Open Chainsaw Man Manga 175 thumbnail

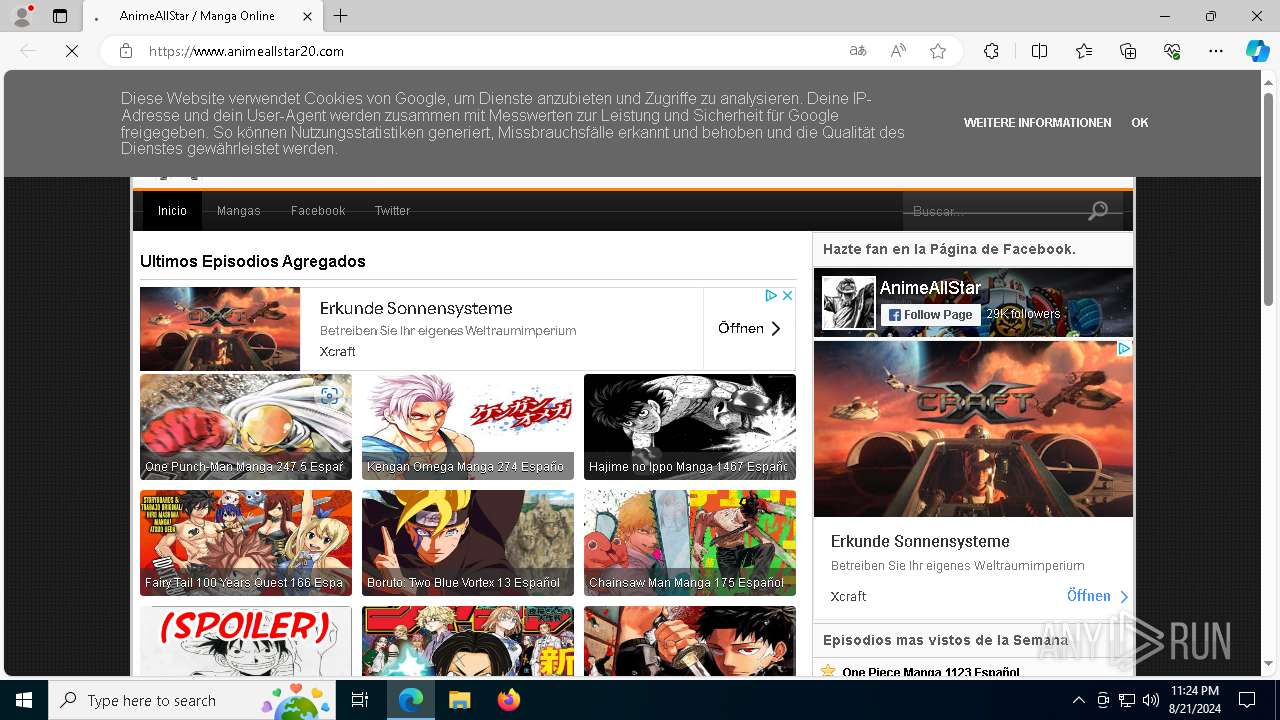tap(690, 543)
